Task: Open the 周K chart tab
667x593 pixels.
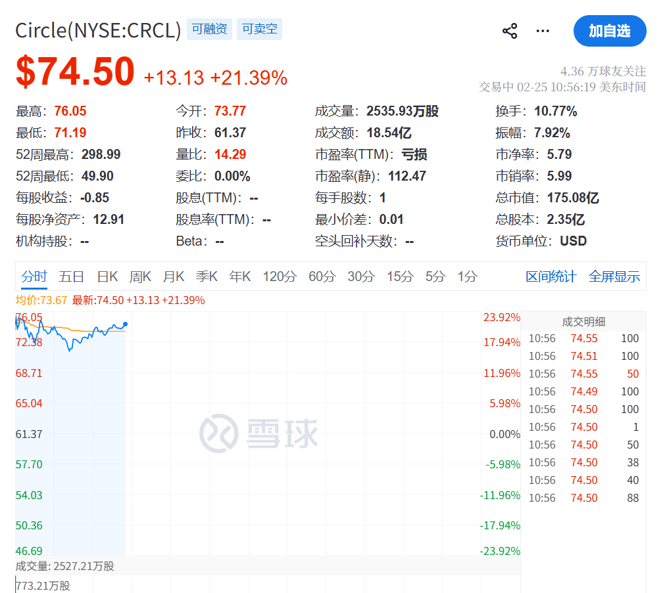Action: pyautogui.click(x=140, y=276)
